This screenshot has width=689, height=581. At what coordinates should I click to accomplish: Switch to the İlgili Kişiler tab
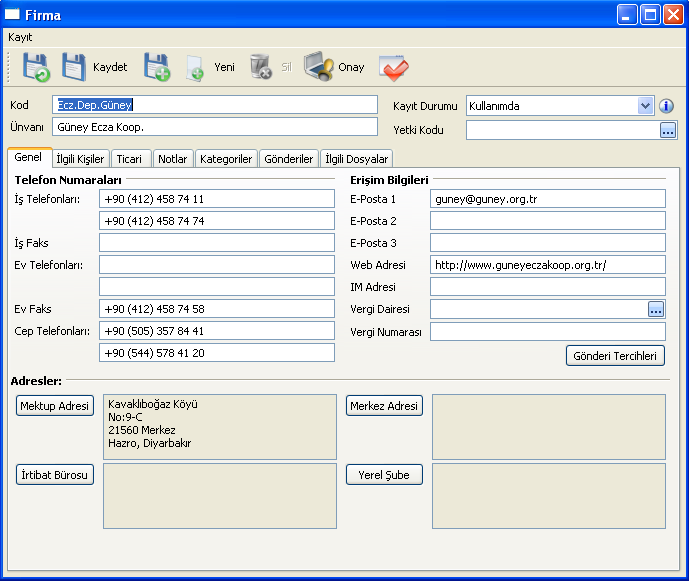click(80, 159)
